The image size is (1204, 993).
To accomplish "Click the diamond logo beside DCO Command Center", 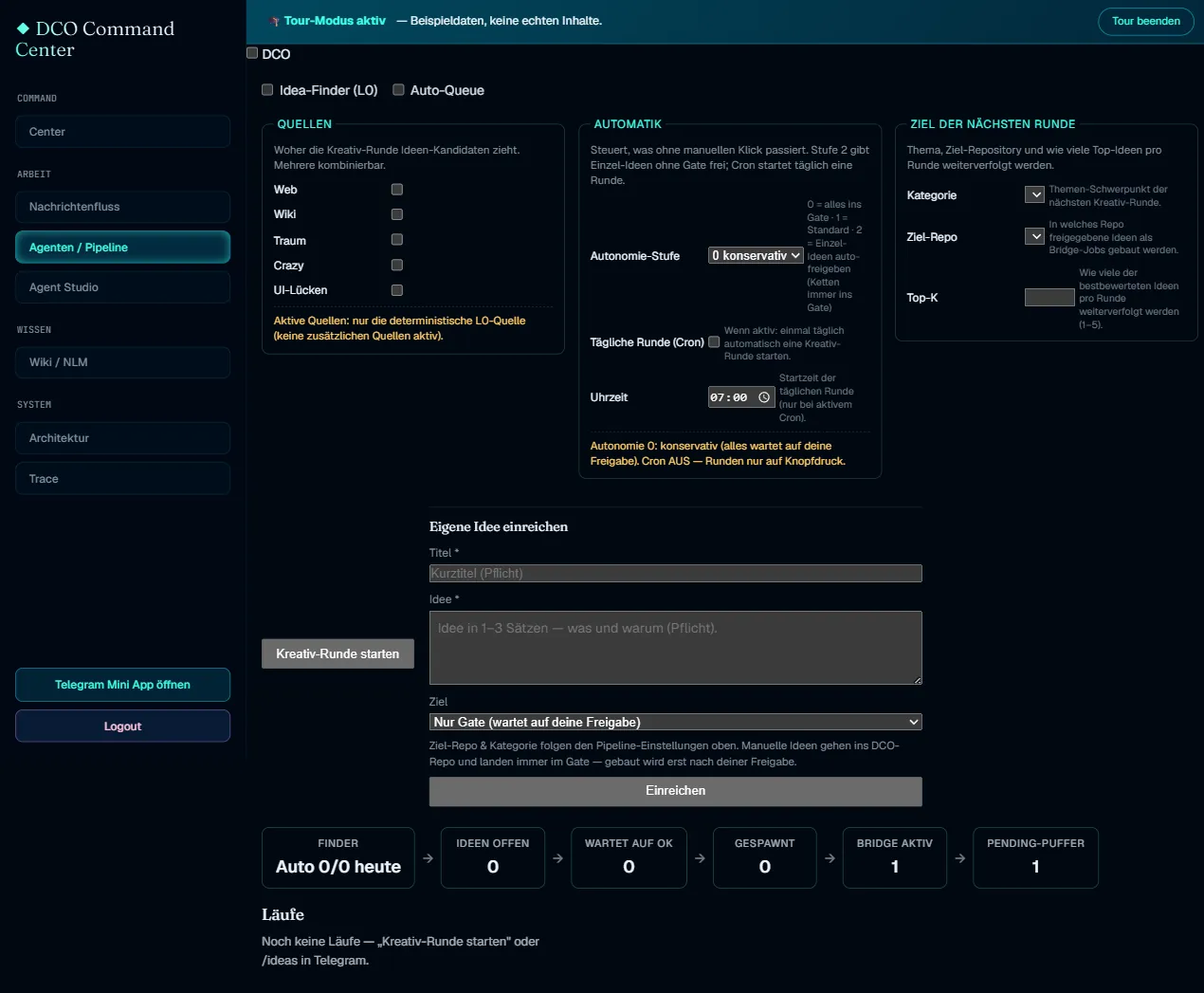I will (x=23, y=28).
